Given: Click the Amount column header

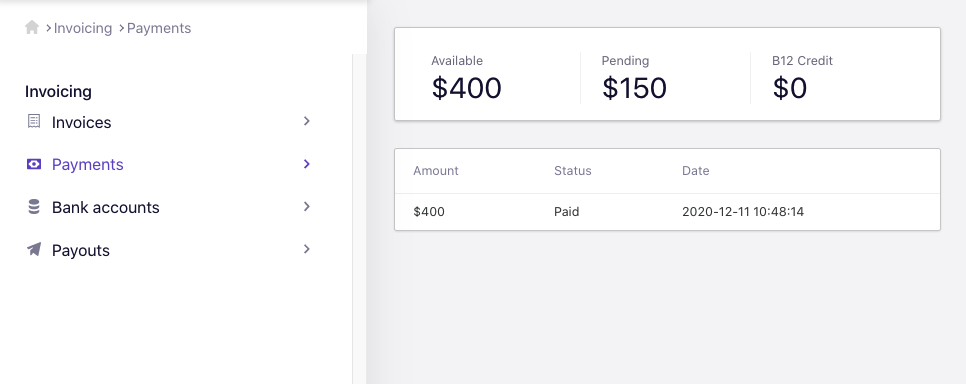Looking at the screenshot, I should point(436,171).
